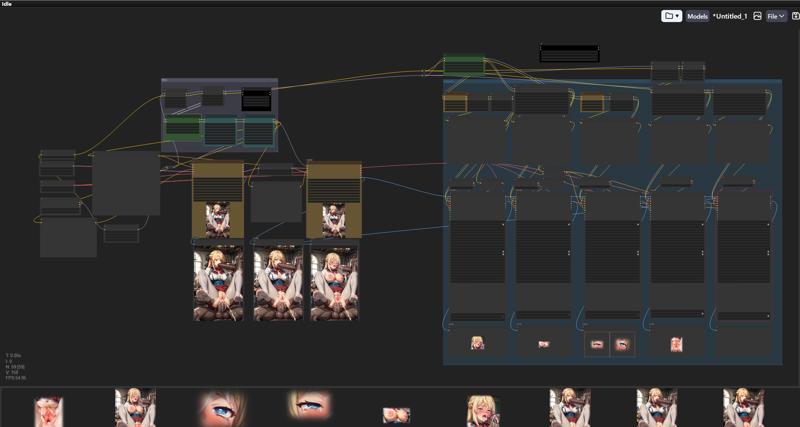This screenshot has height=427, width=800.
Task: Open the workflows folder dropdown
Action: pyautogui.click(x=671, y=16)
